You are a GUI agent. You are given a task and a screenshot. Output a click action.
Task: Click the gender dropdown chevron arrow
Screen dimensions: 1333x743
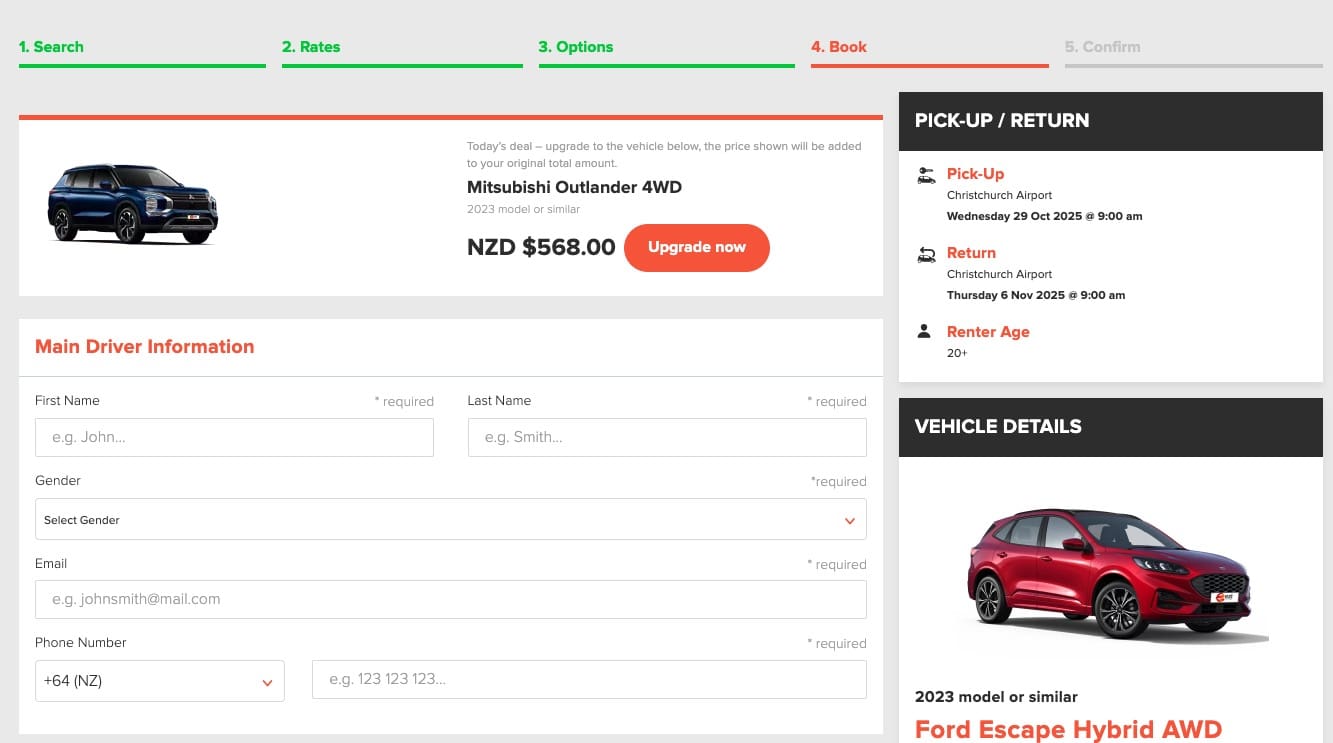coord(849,521)
